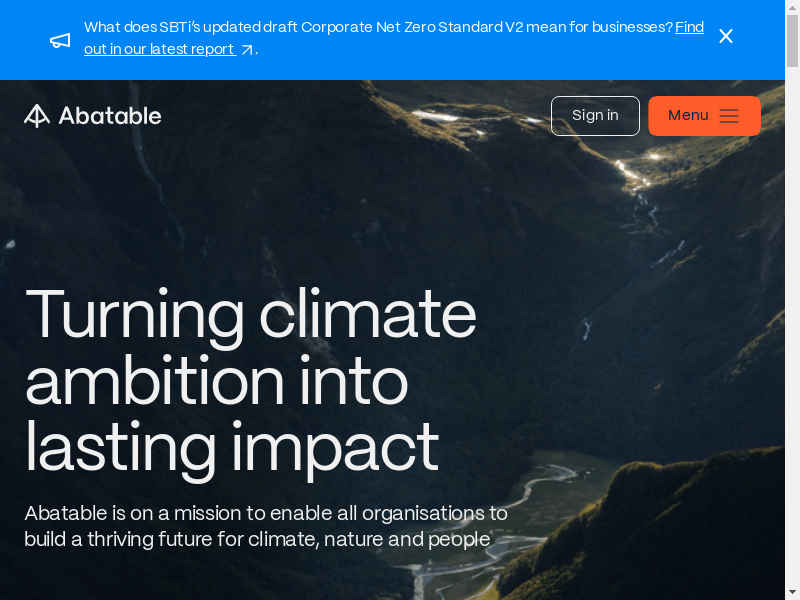Click the vertical page scrollbar

(x=792, y=300)
